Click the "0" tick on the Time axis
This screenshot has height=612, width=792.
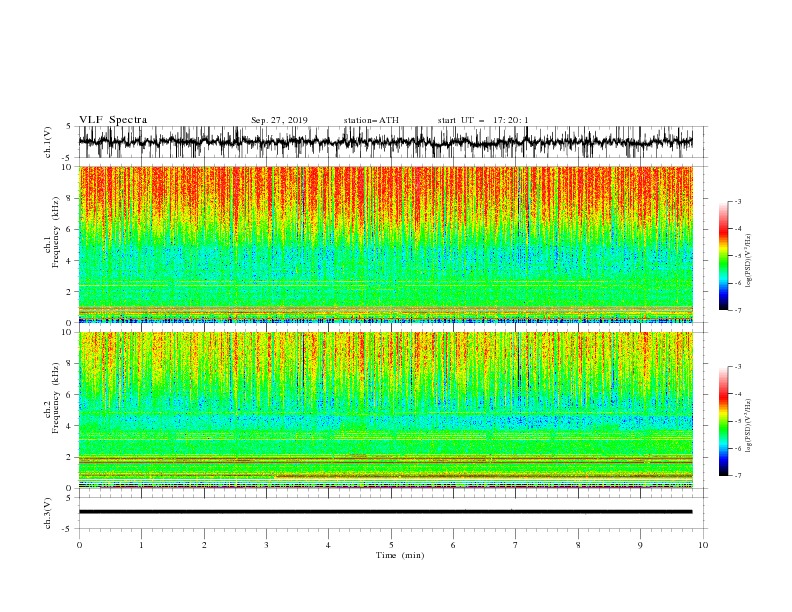(x=79, y=545)
